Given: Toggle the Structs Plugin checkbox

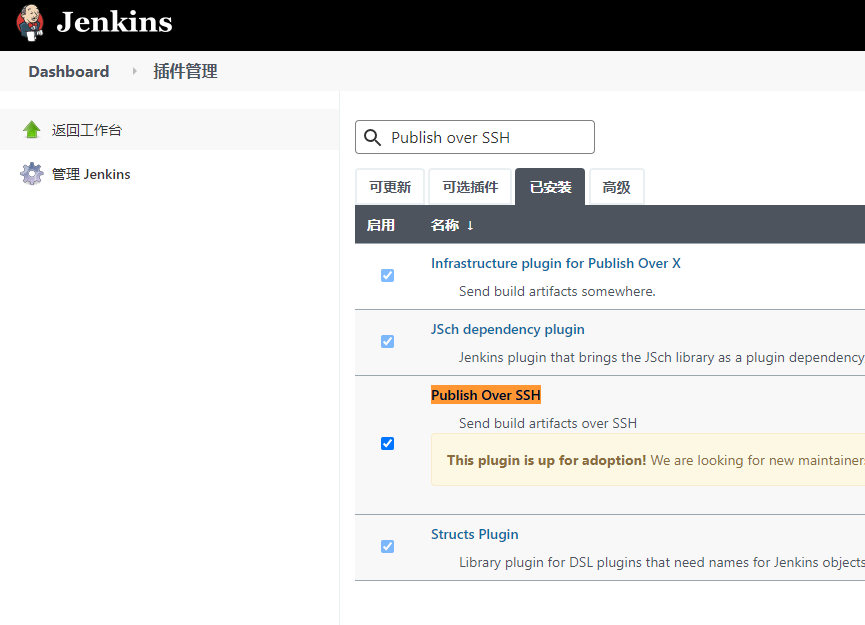Looking at the screenshot, I should (387, 546).
